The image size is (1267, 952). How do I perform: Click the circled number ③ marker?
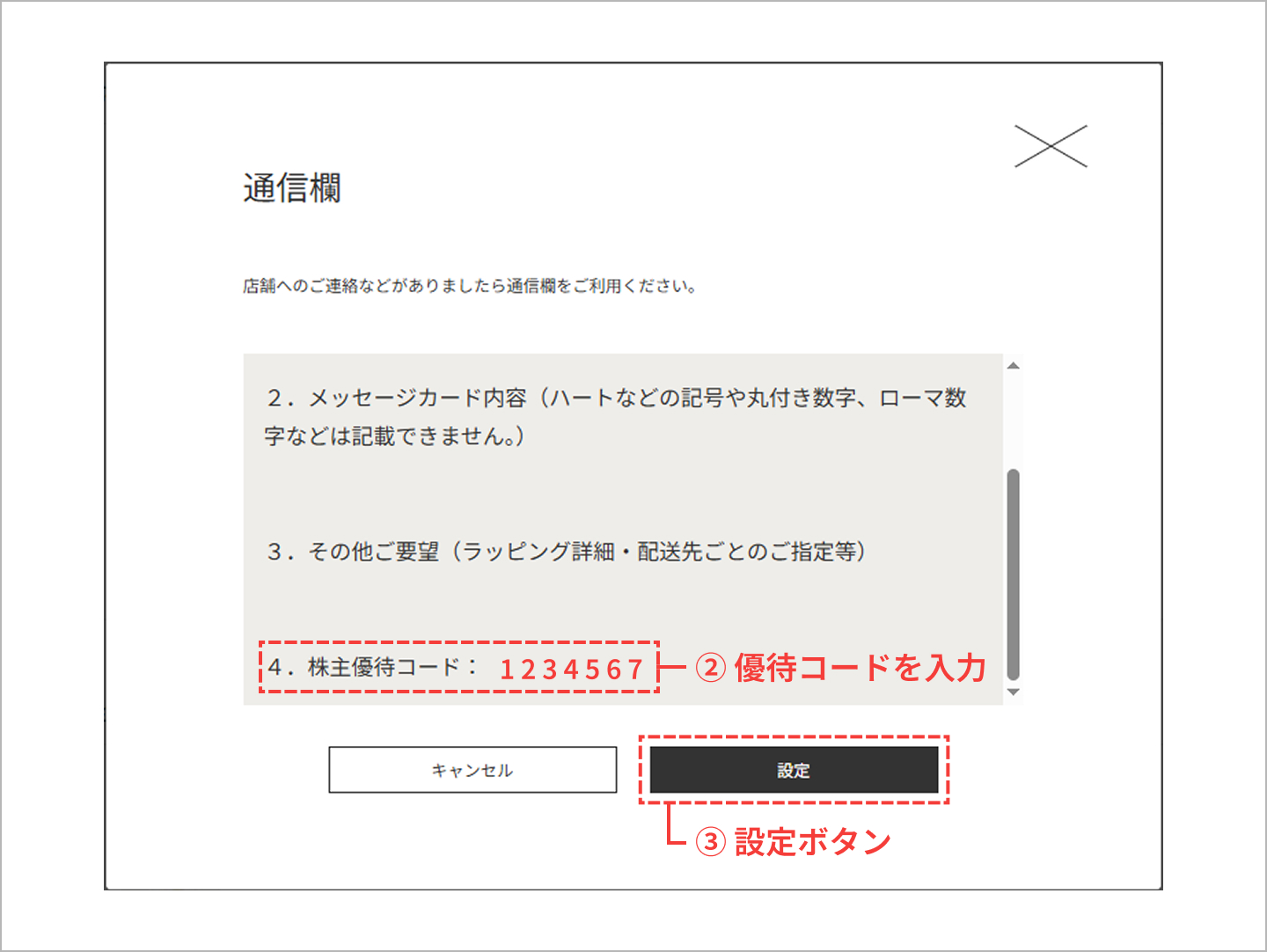[x=711, y=842]
